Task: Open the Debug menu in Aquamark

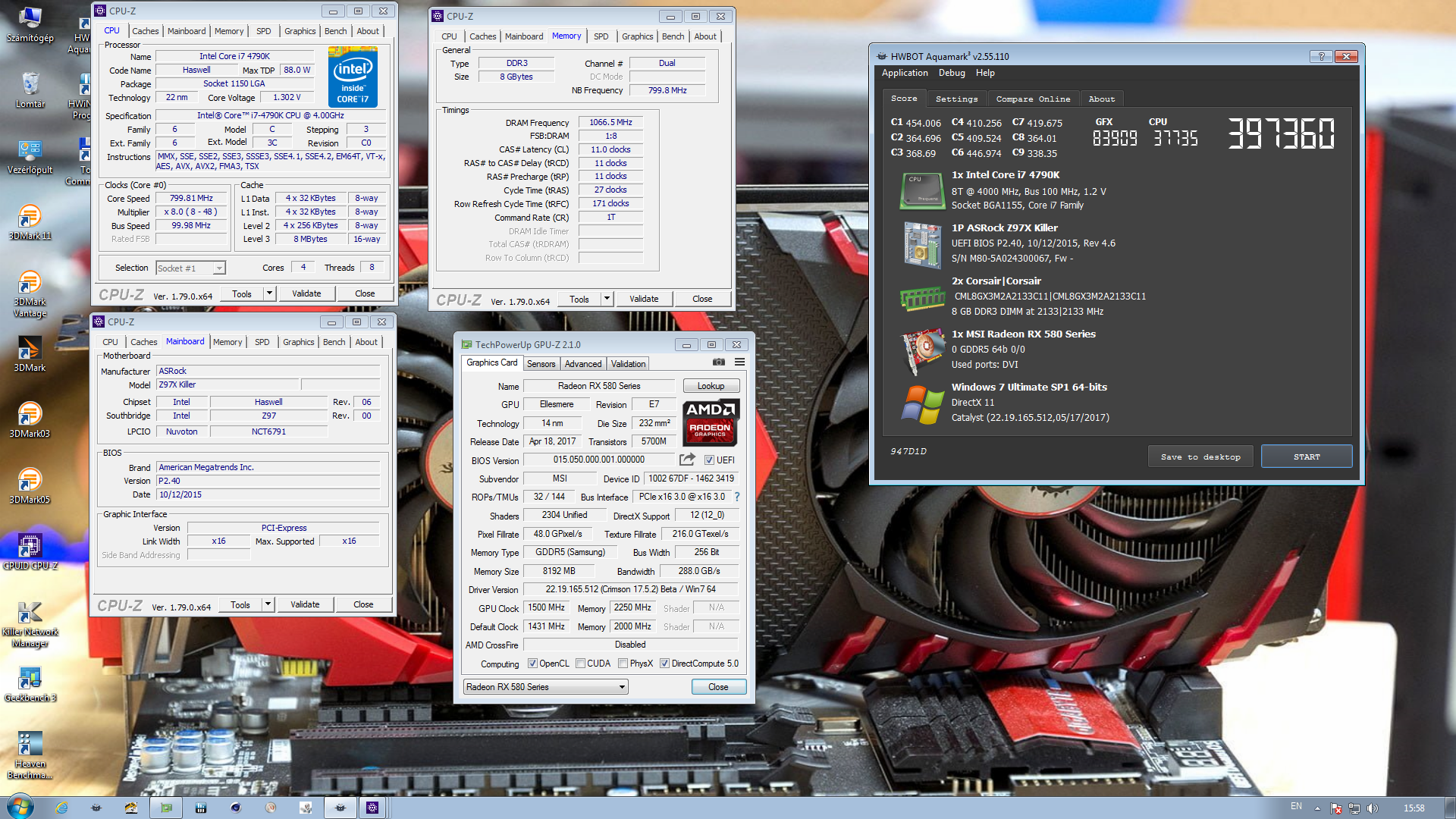Action: point(952,73)
